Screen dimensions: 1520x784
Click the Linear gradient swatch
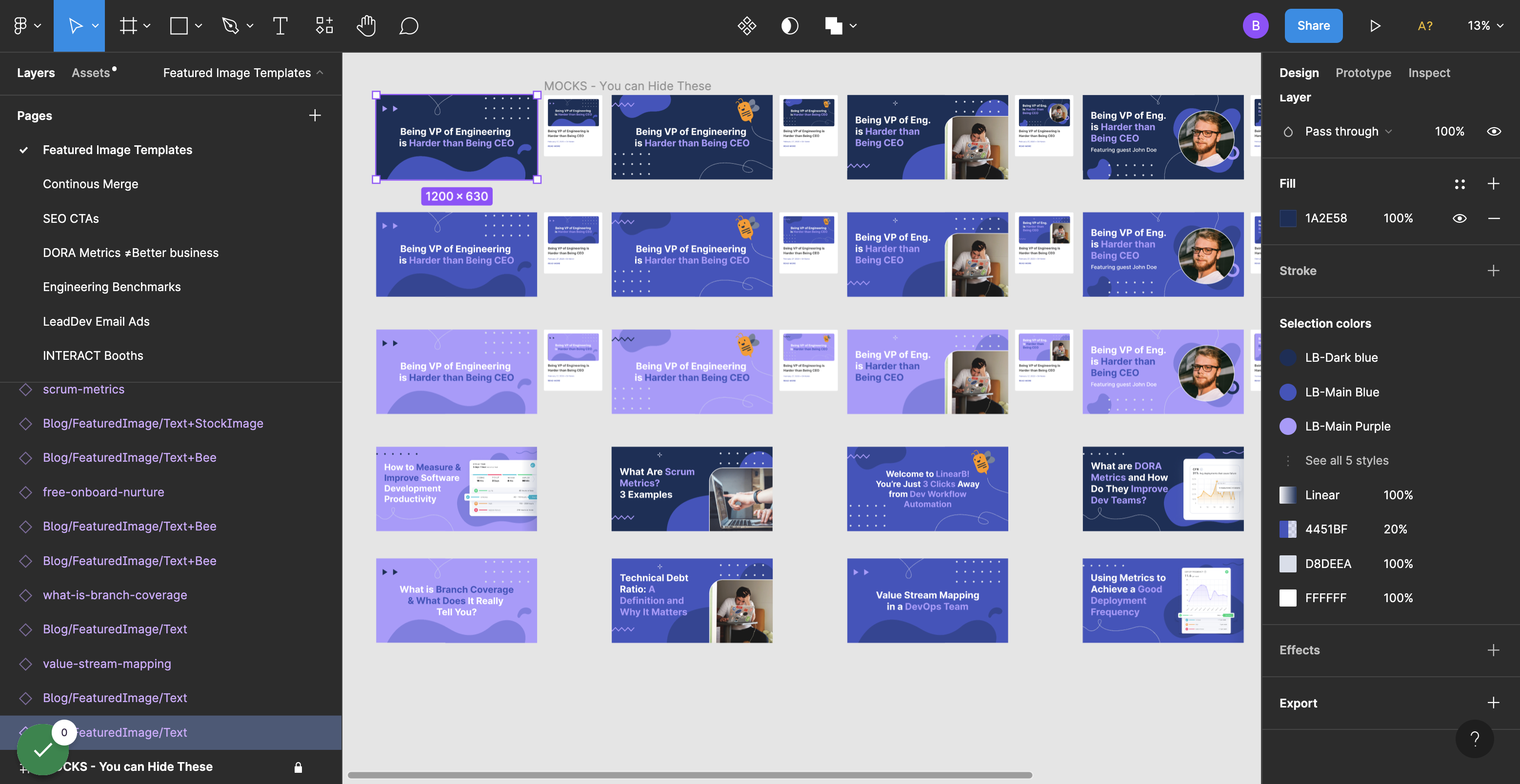[1287, 495]
